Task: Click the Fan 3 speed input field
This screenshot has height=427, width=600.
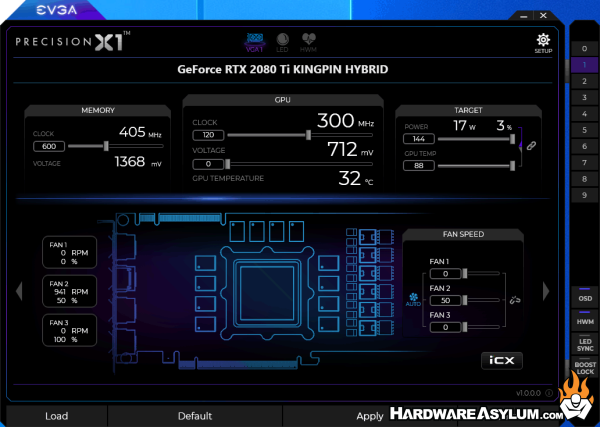Action: [x=445, y=327]
